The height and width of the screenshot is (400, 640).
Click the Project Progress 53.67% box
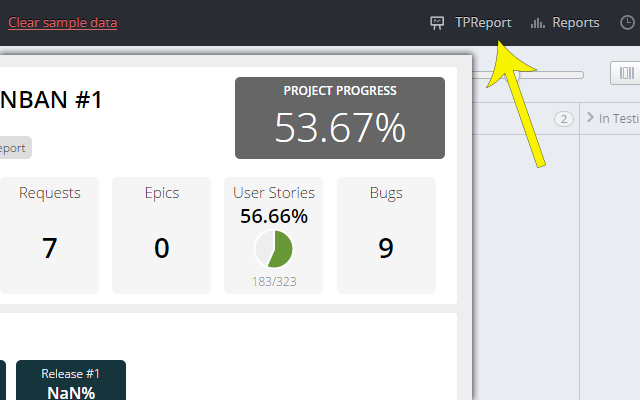pyautogui.click(x=340, y=118)
